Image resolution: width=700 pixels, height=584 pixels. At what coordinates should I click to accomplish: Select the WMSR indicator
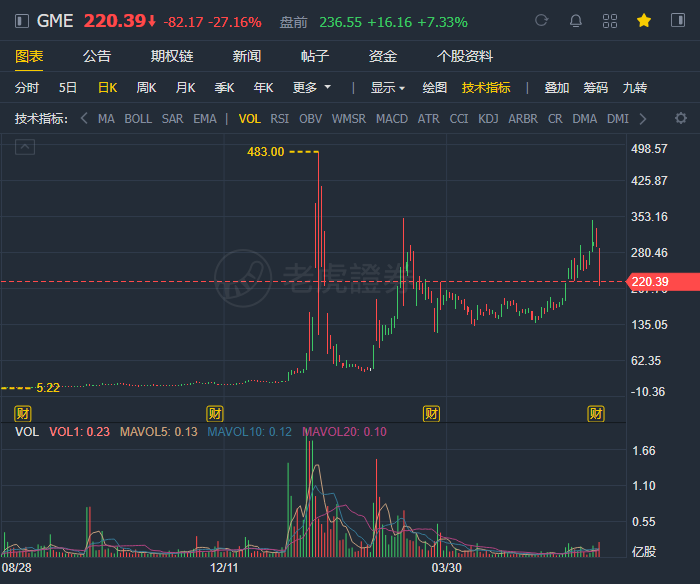coord(349,119)
